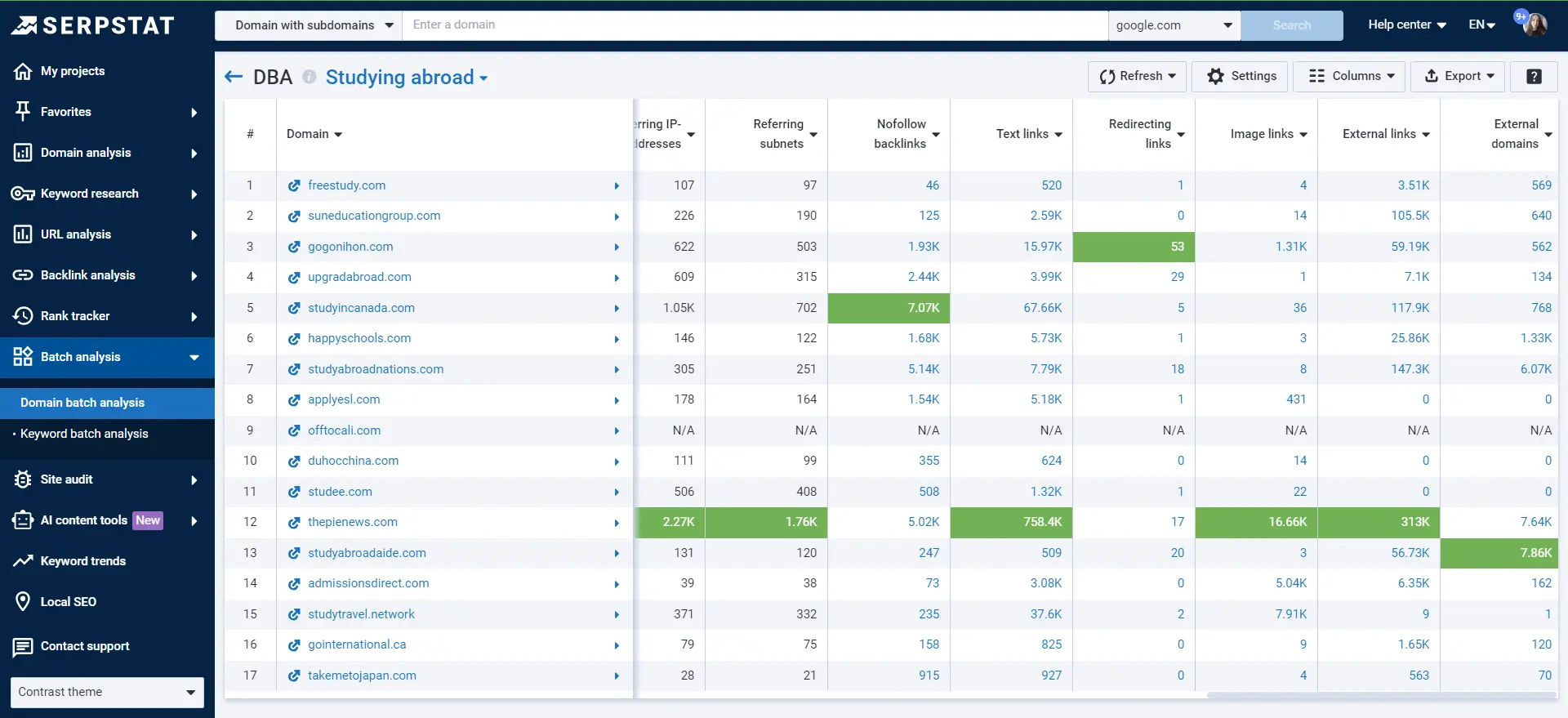Open takemetojapan.com external link icon
The width and height of the screenshot is (1568, 718).
click(294, 676)
